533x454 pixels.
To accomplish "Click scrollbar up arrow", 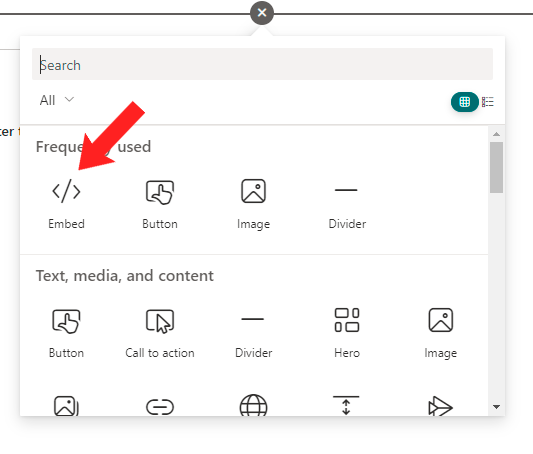I will click(496, 134).
